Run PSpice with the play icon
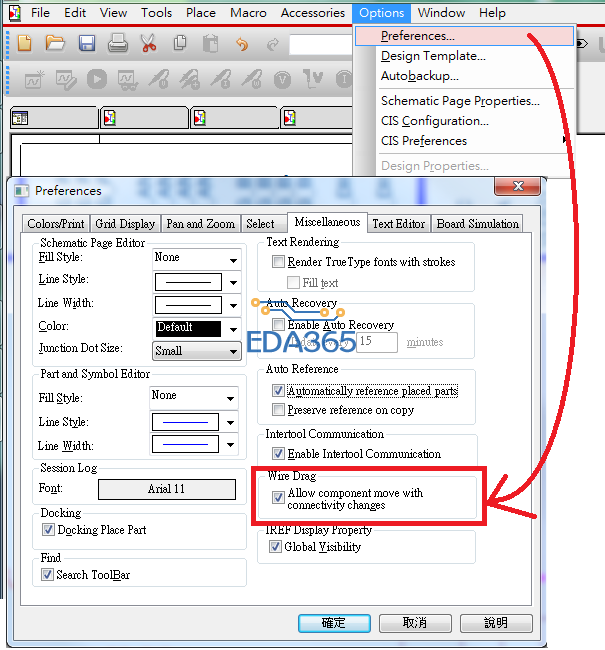The image size is (605, 650). pyautogui.click(x=97, y=79)
